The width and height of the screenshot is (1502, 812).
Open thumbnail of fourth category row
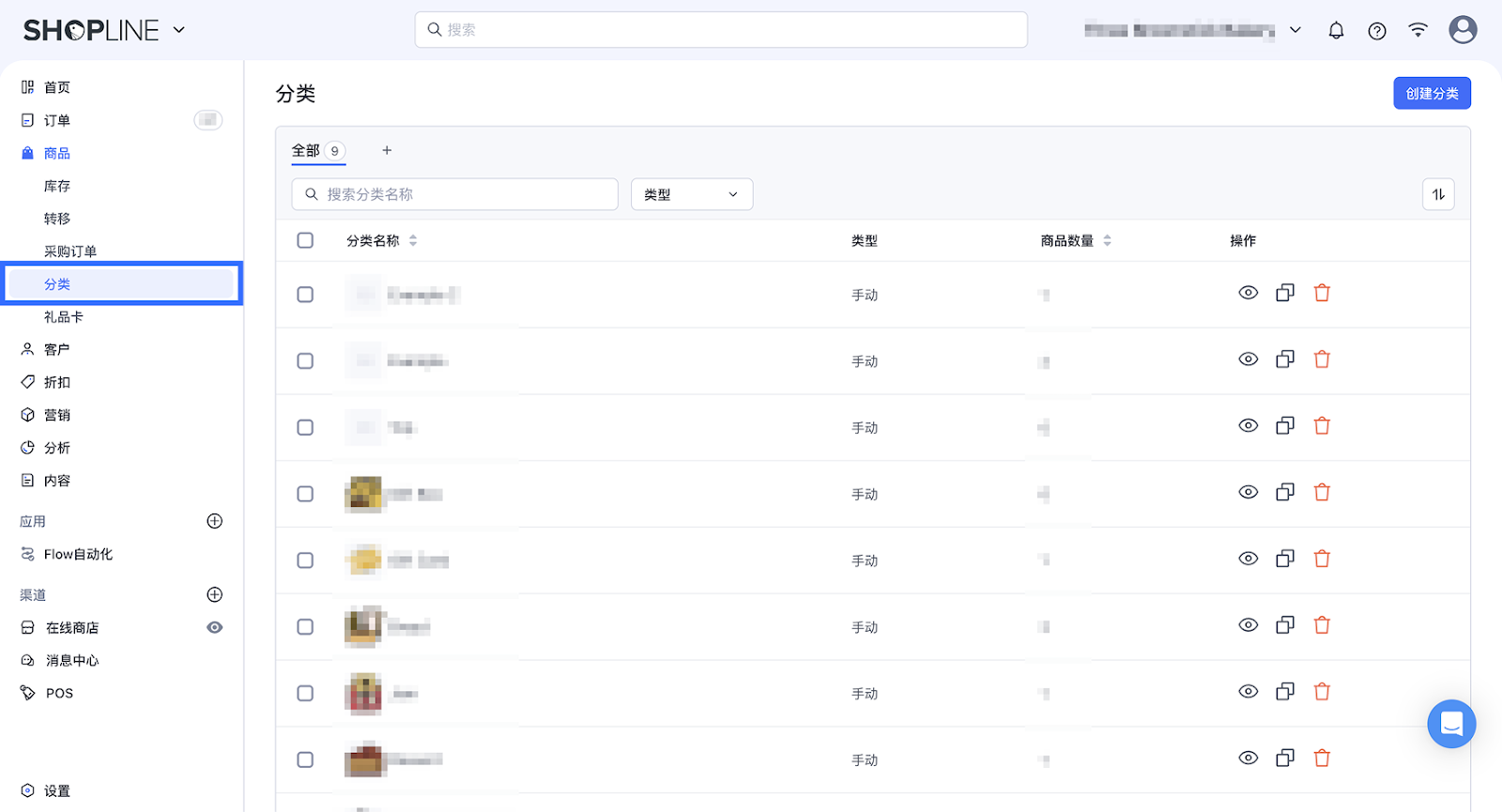pos(363,494)
